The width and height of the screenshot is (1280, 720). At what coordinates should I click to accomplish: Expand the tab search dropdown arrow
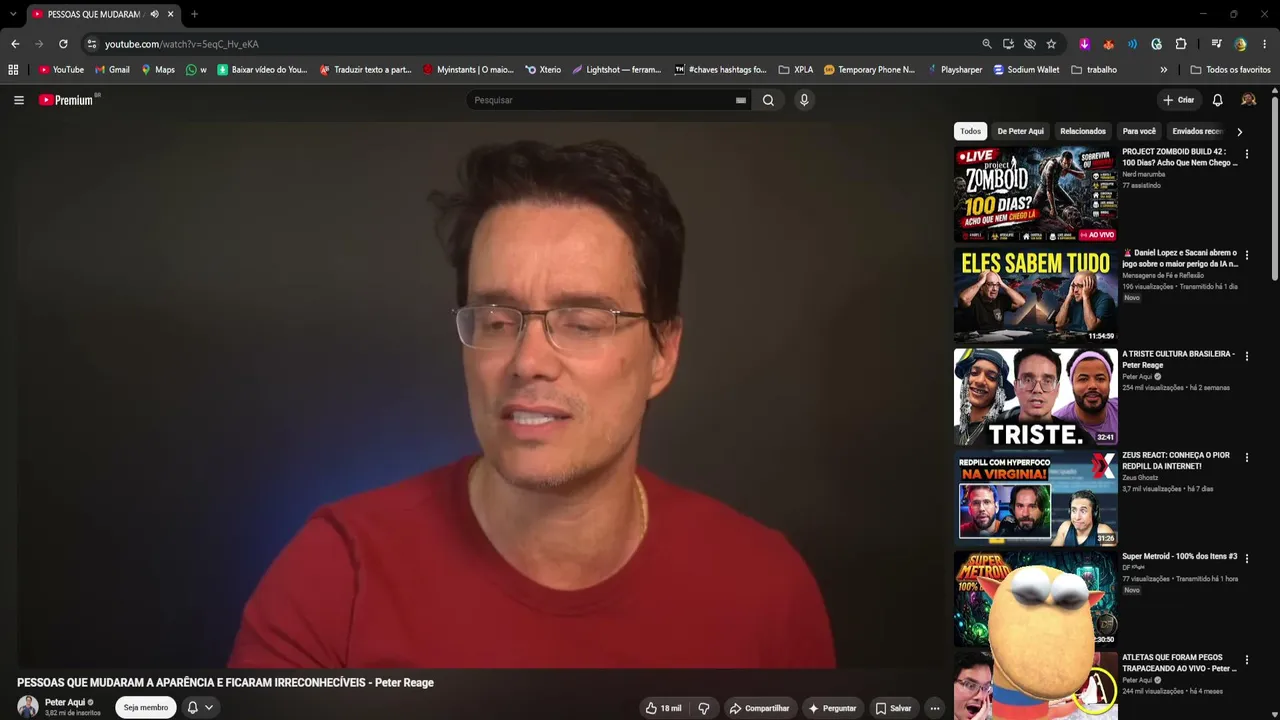pyautogui.click(x=13, y=14)
